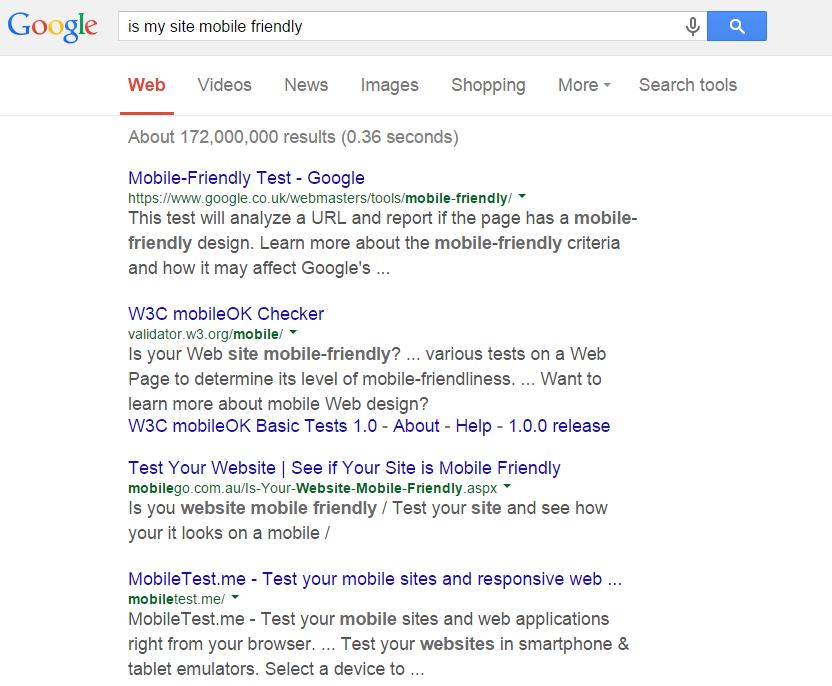
Task: Open Search tools options
Action: [688, 85]
